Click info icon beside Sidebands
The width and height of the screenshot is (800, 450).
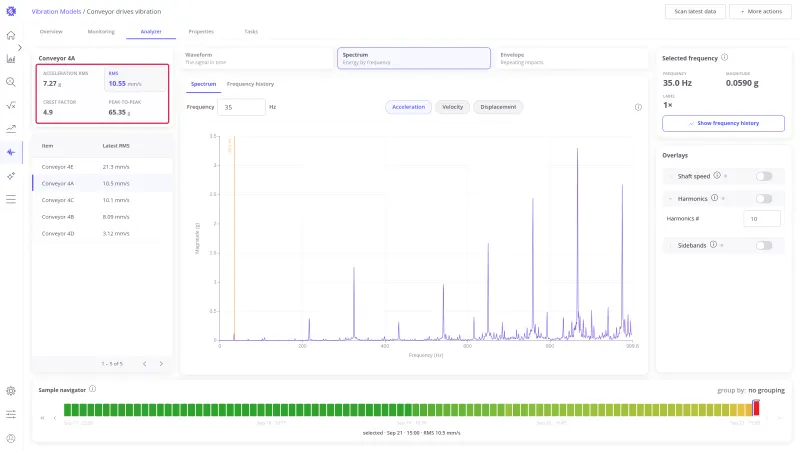click(x=713, y=245)
